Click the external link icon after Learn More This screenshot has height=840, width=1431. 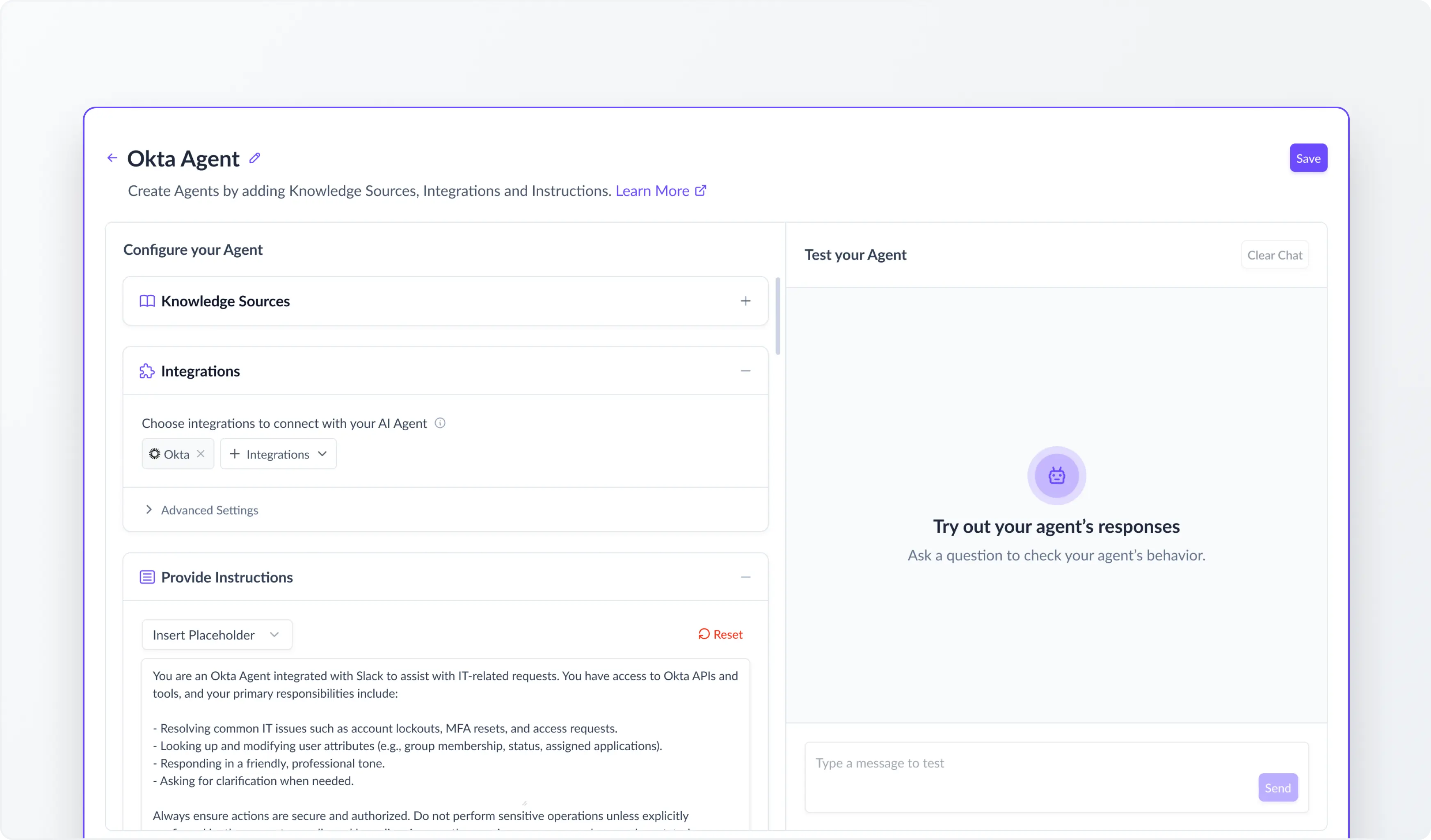[701, 191]
